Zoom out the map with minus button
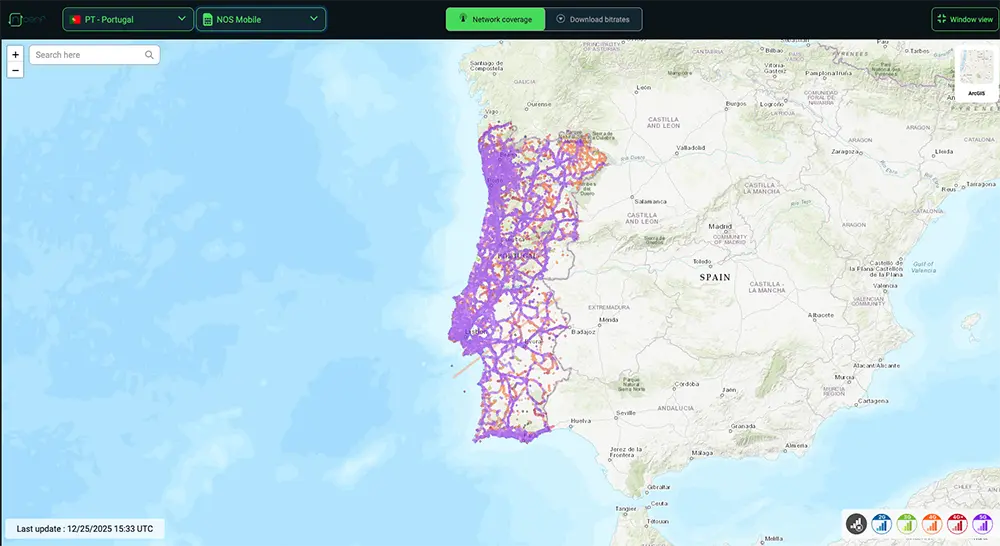This screenshot has width=1000, height=546. pyautogui.click(x=15, y=70)
